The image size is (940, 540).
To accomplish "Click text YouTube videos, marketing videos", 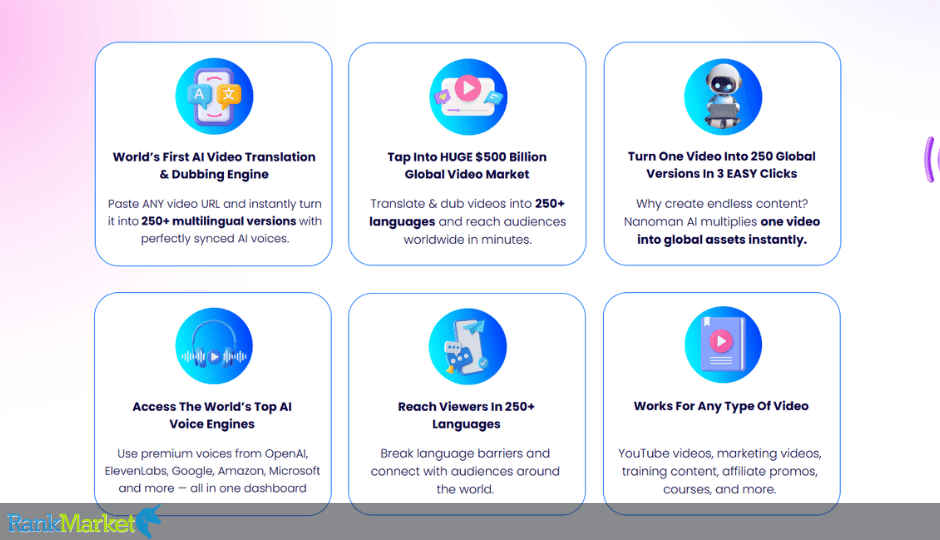I will (720, 454).
